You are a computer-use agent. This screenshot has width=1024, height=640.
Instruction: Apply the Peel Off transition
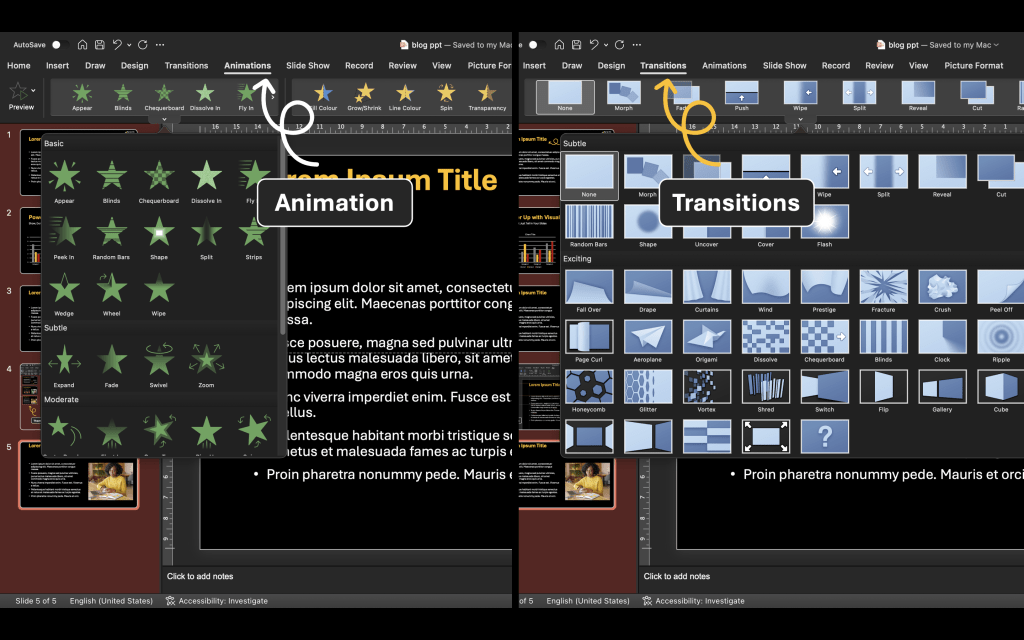click(1001, 288)
